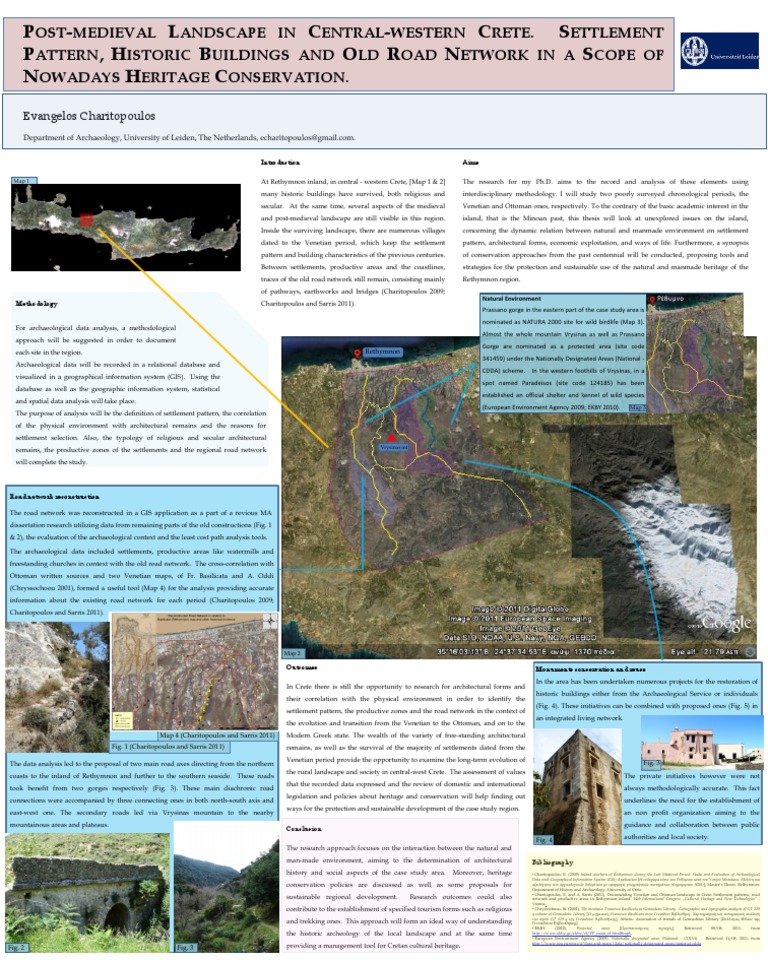This screenshot has width=768, height=960.
Task: Click the red study-area square on the Crete map
Action: [x=86, y=220]
